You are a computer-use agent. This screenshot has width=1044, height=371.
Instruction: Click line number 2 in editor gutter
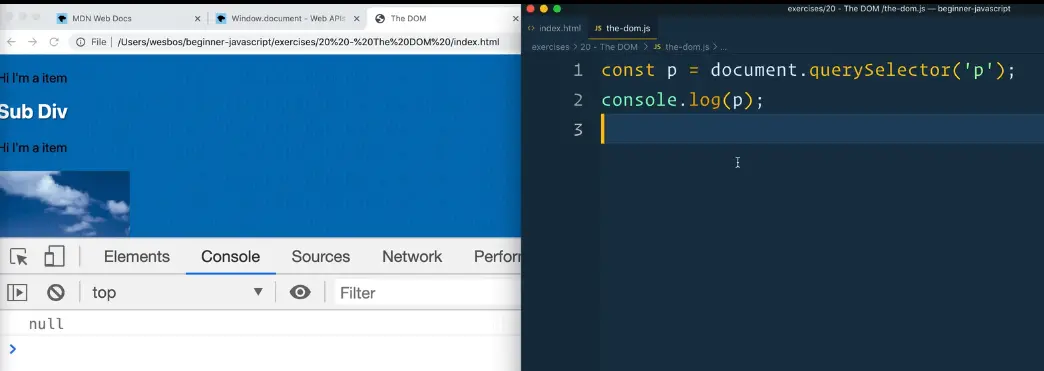577,101
